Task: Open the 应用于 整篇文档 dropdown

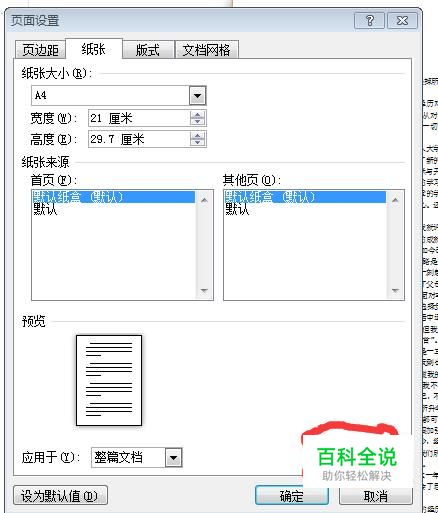Action: (136, 457)
